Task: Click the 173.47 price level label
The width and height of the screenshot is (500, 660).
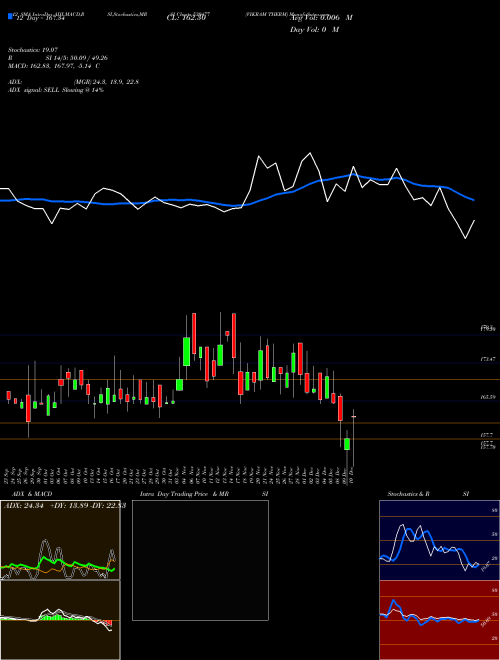Action: (488, 359)
